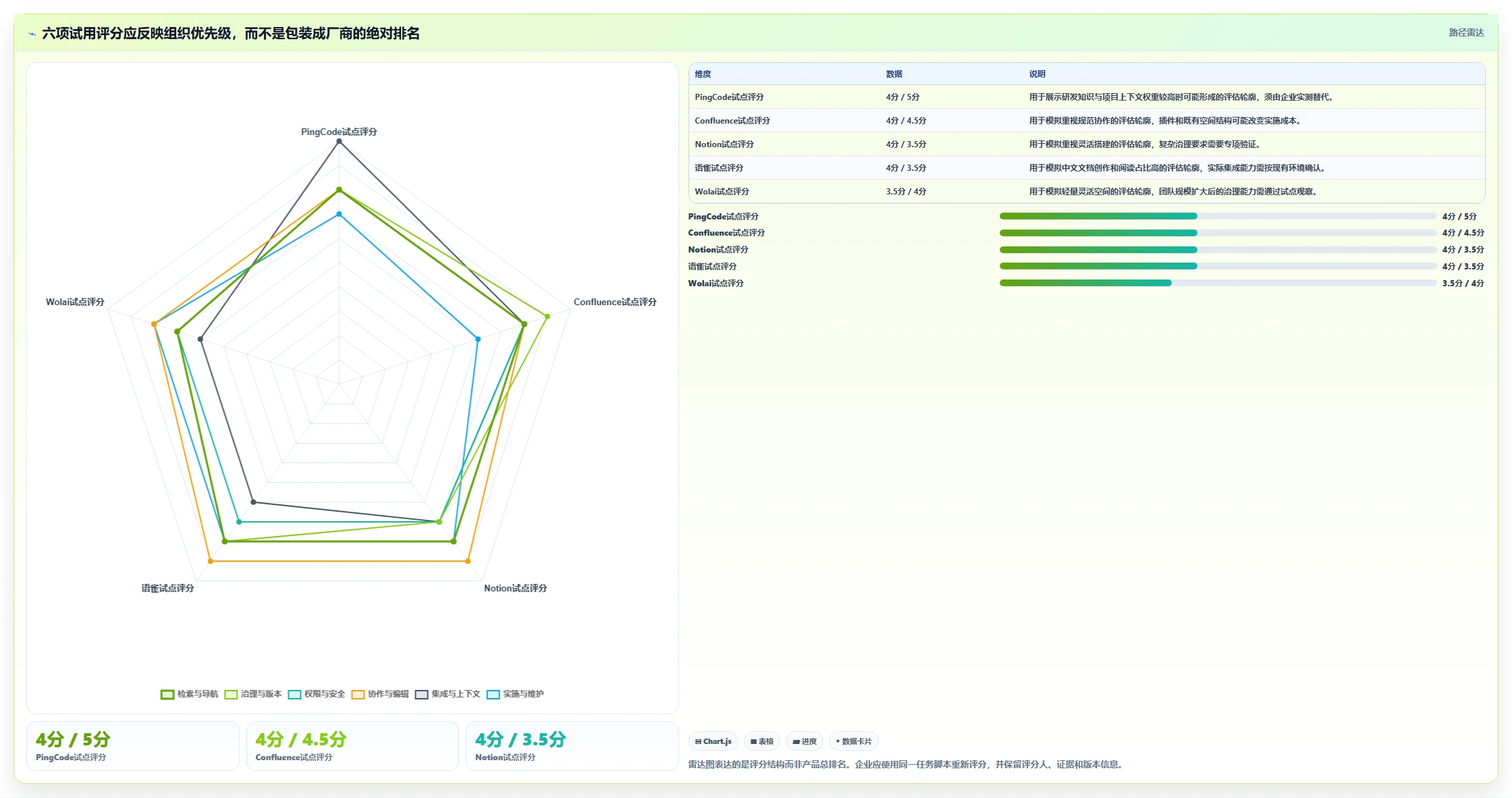Click the Notion试点评分 radar axis label

515,588
